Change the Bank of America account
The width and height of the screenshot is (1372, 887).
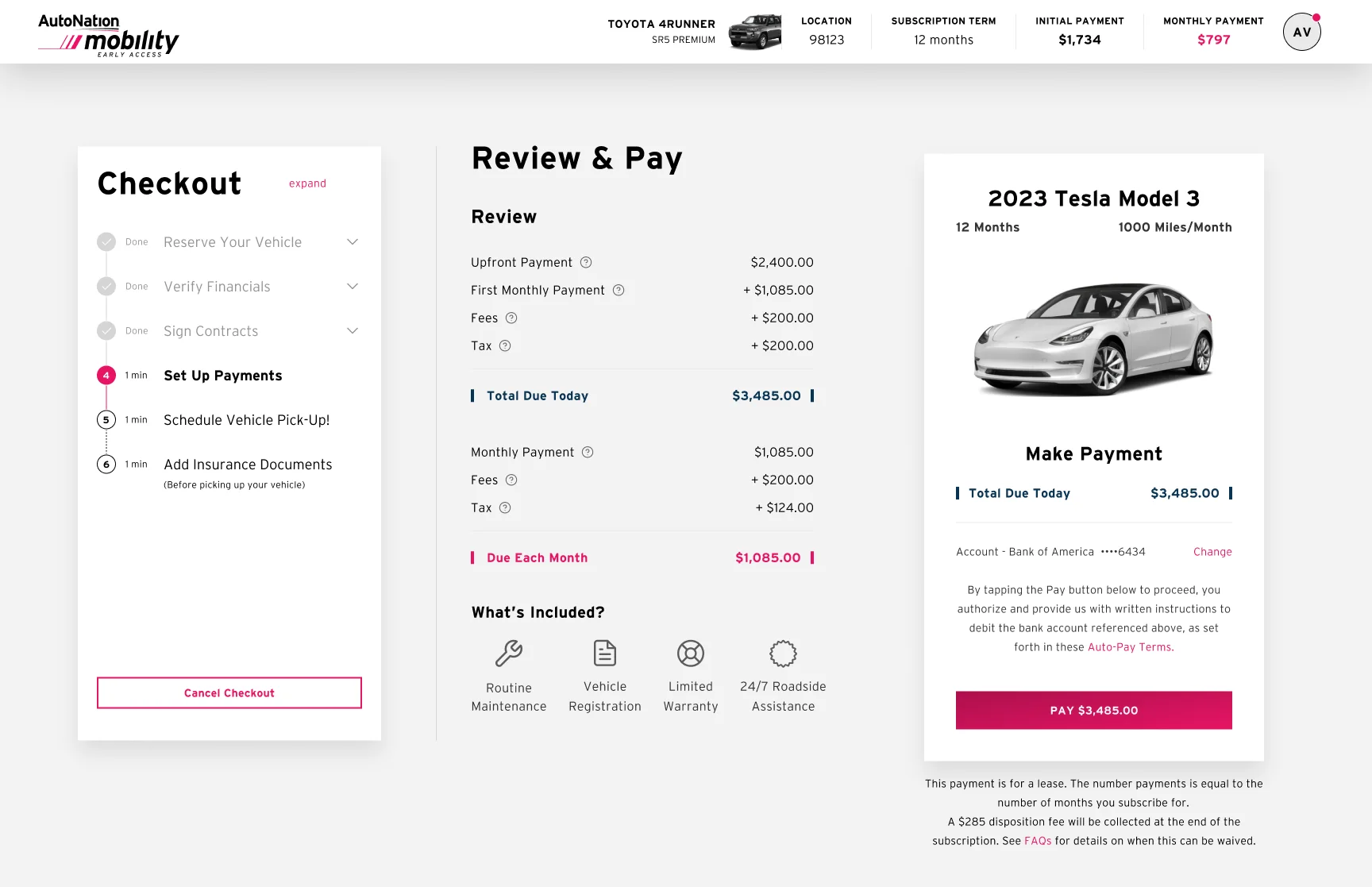pos(1212,552)
